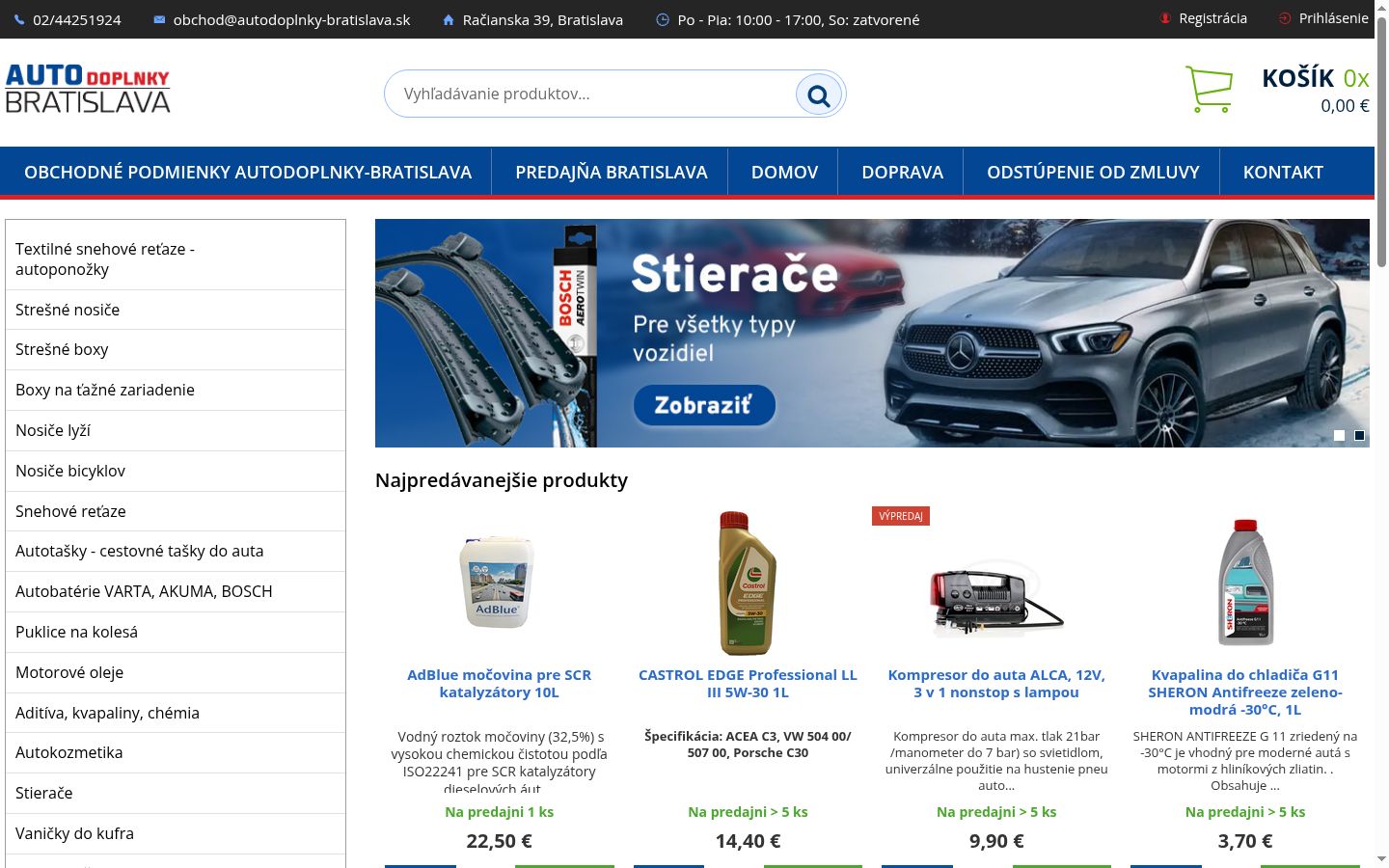This screenshot has width=1389, height=868.
Task: Open Textilné snehové reťaze category
Action: tap(176, 259)
